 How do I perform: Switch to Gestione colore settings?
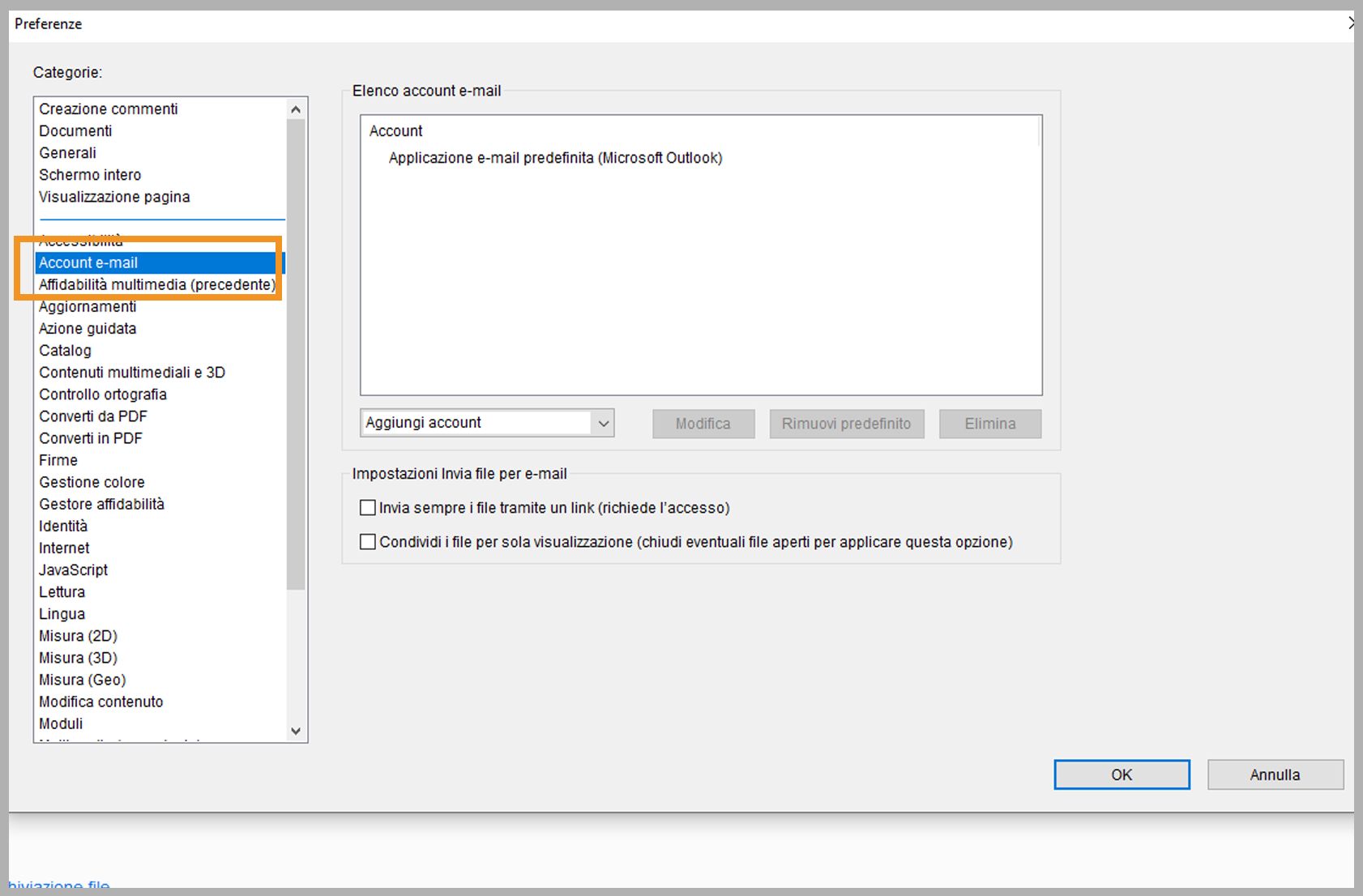[x=91, y=481]
